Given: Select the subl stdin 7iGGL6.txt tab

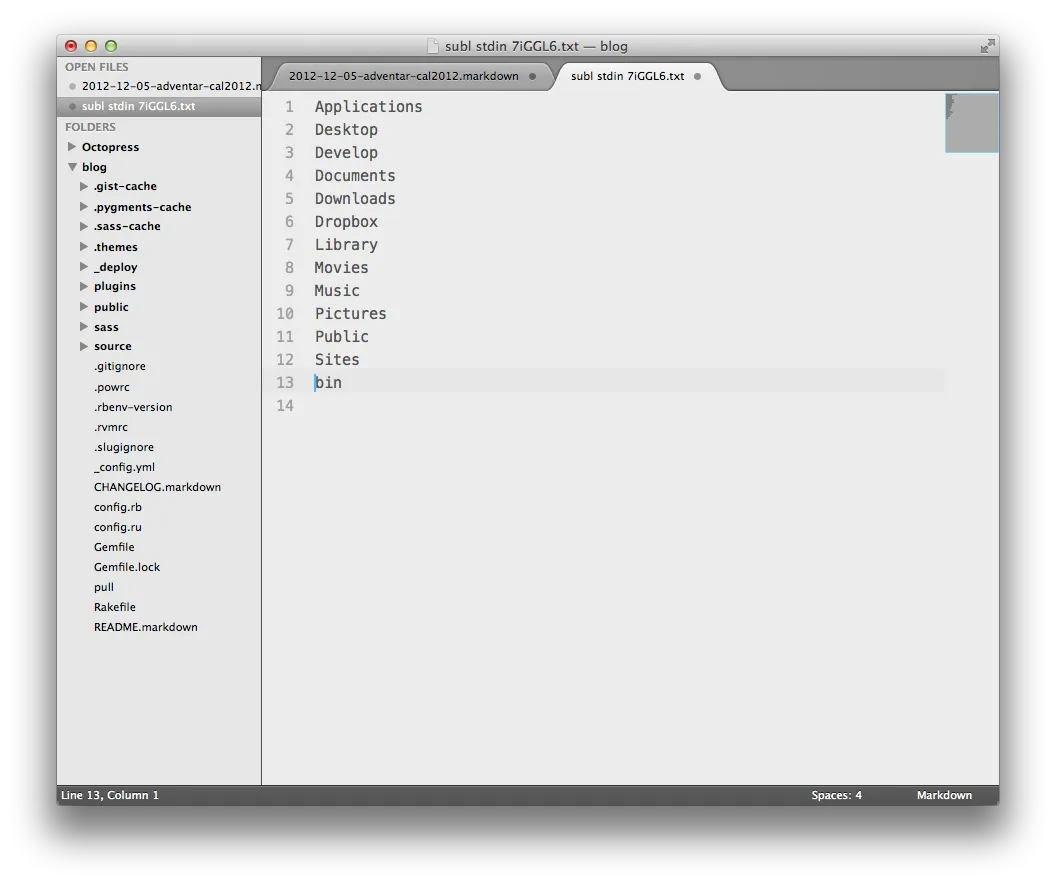Looking at the screenshot, I should tap(627, 76).
